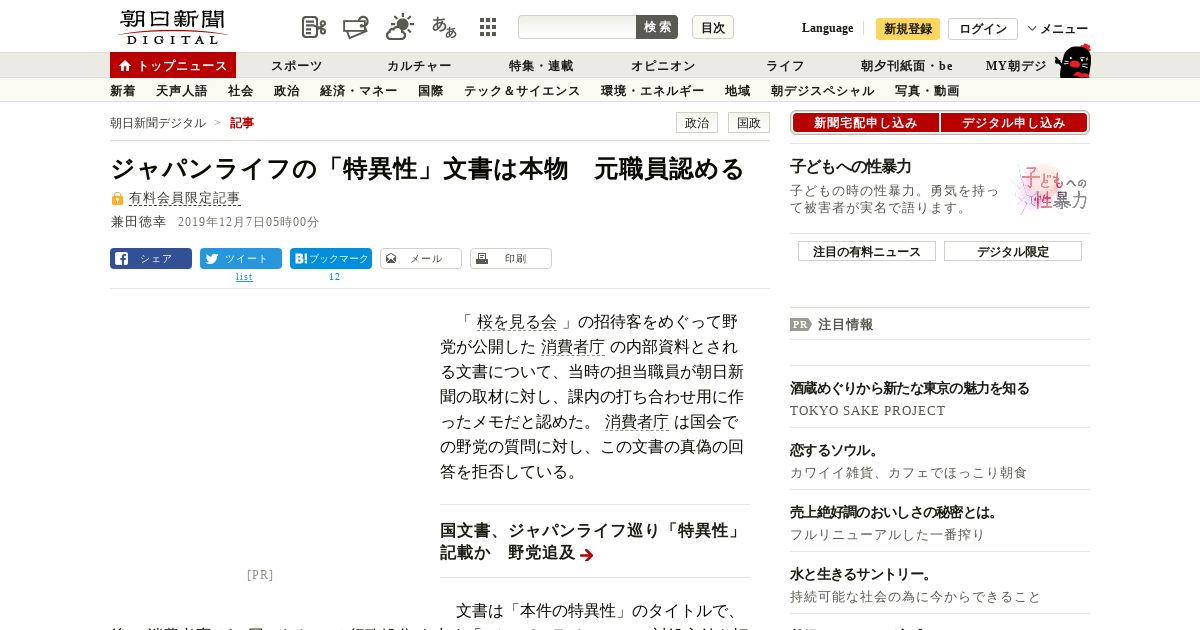The image size is (1200, 630).
Task: Click 新聞宅配申し込み button
Action: [x=866, y=123]
